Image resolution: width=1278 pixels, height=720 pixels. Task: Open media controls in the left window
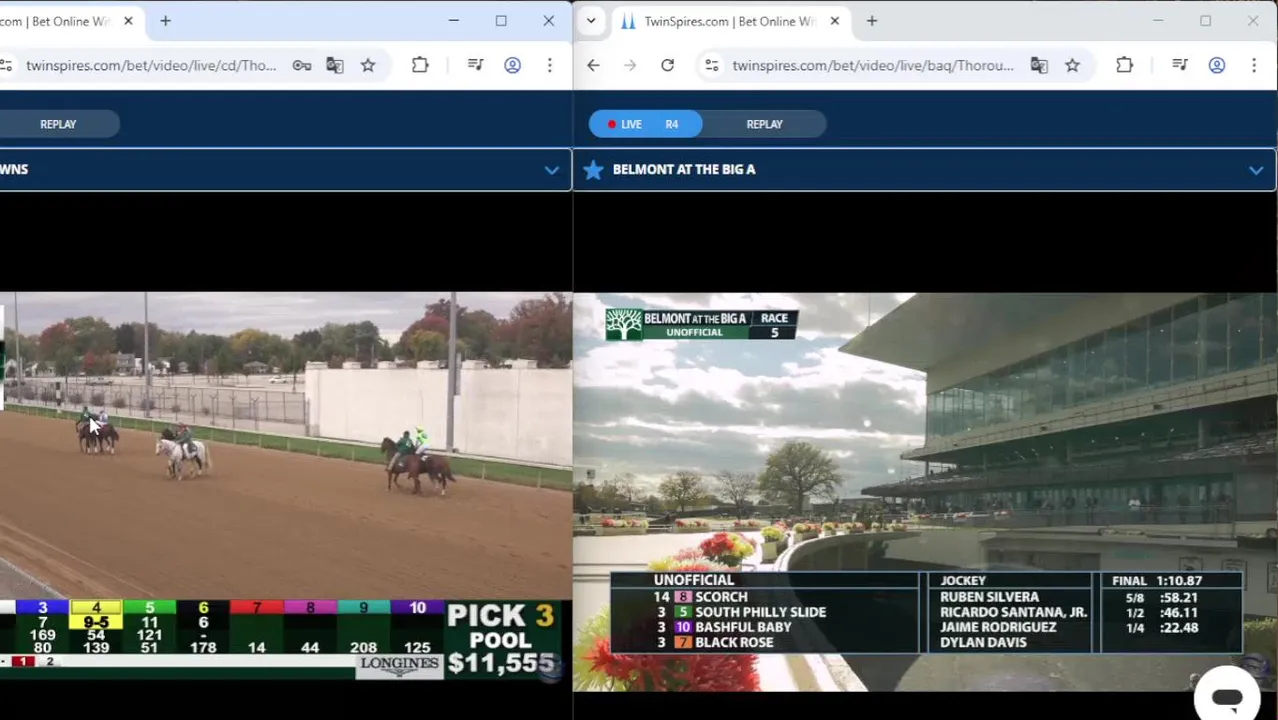coord(475,66)
